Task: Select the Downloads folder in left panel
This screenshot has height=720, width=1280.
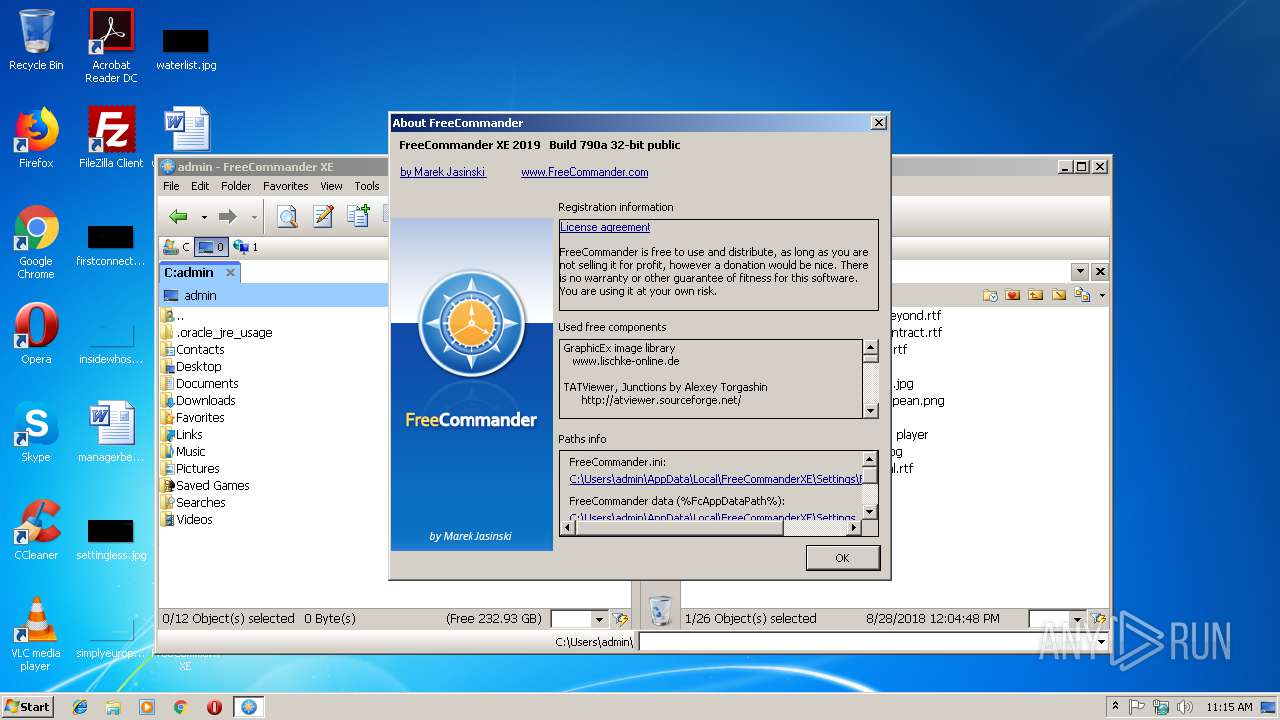Action: pyautogui.click(x=206, y=400)
